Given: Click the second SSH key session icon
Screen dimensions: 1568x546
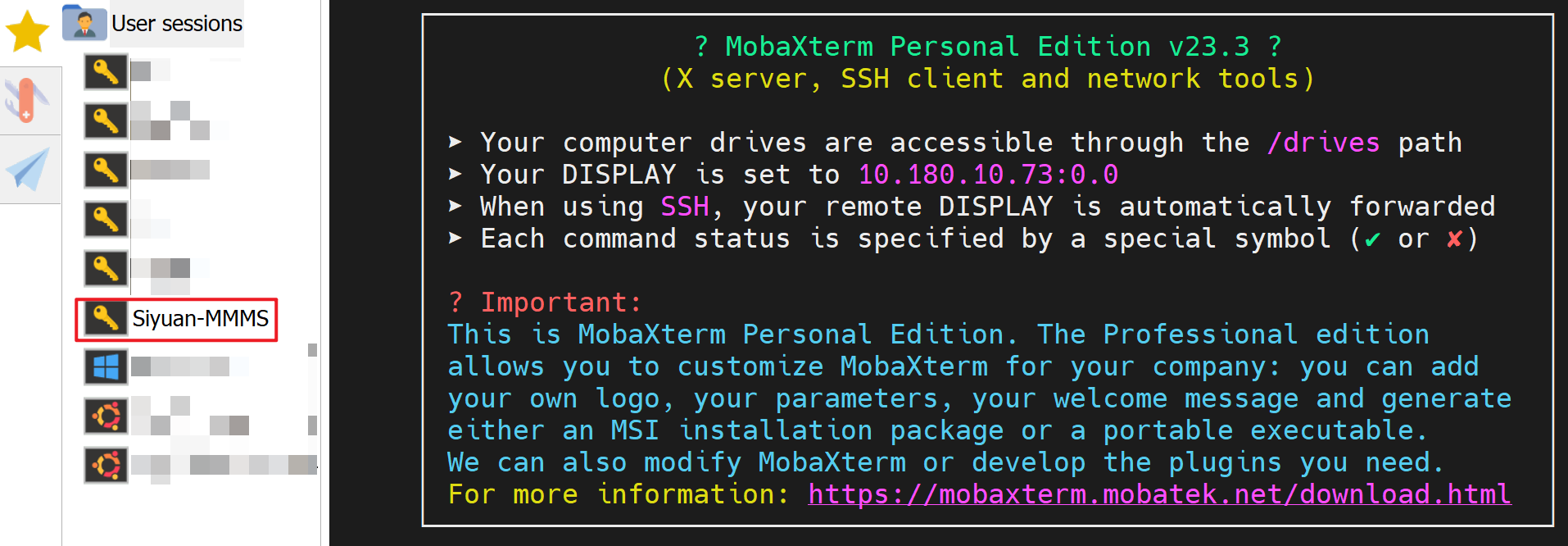Looking at the screenshot, I should click(106, 121).
